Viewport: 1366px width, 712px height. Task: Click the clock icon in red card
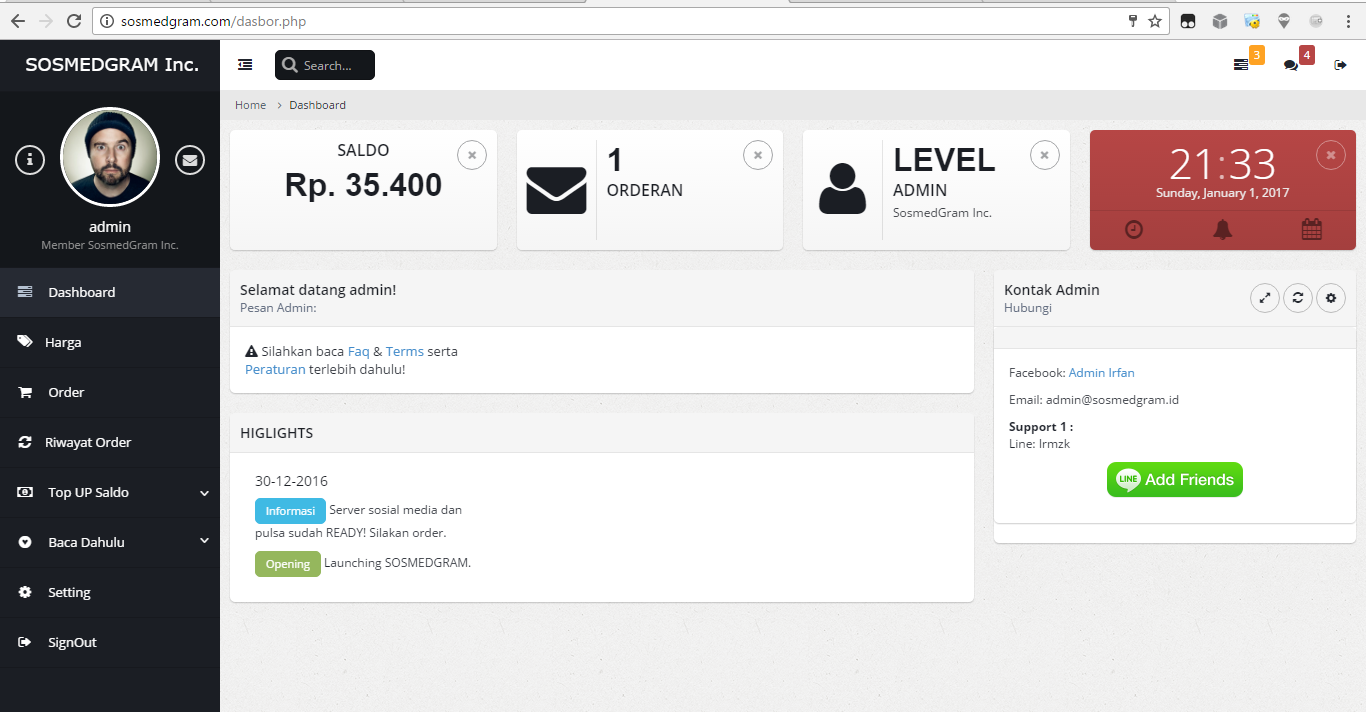pyautogui.click(x=1134, y=229)
